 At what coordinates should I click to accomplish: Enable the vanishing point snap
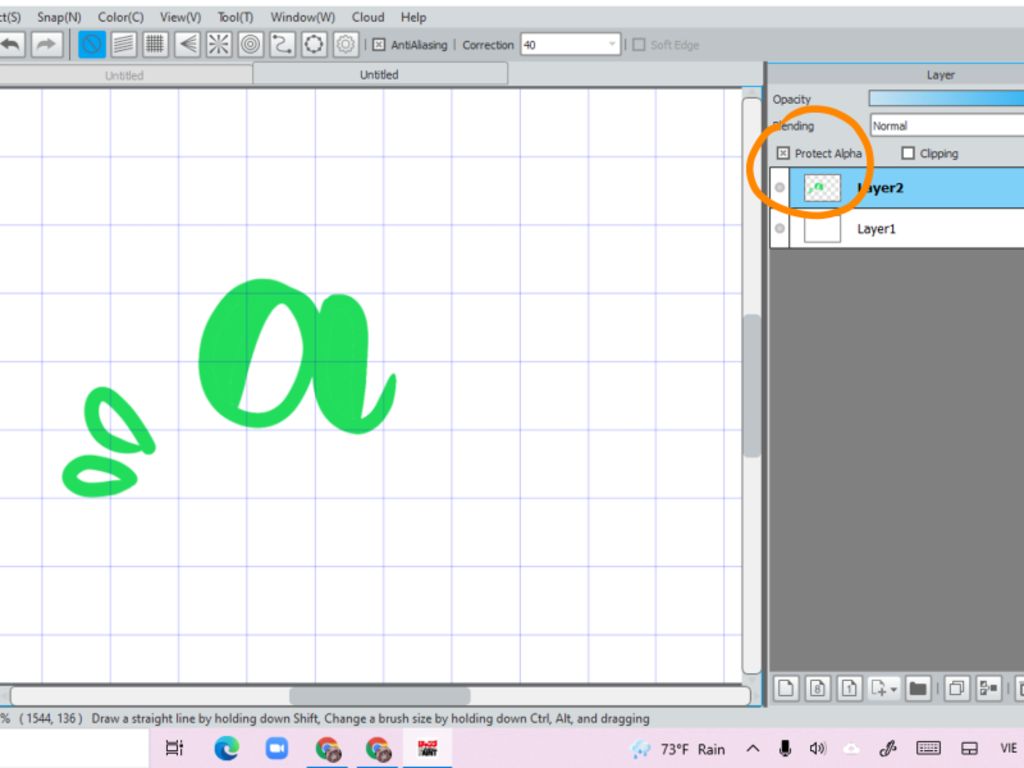(187, 44)
